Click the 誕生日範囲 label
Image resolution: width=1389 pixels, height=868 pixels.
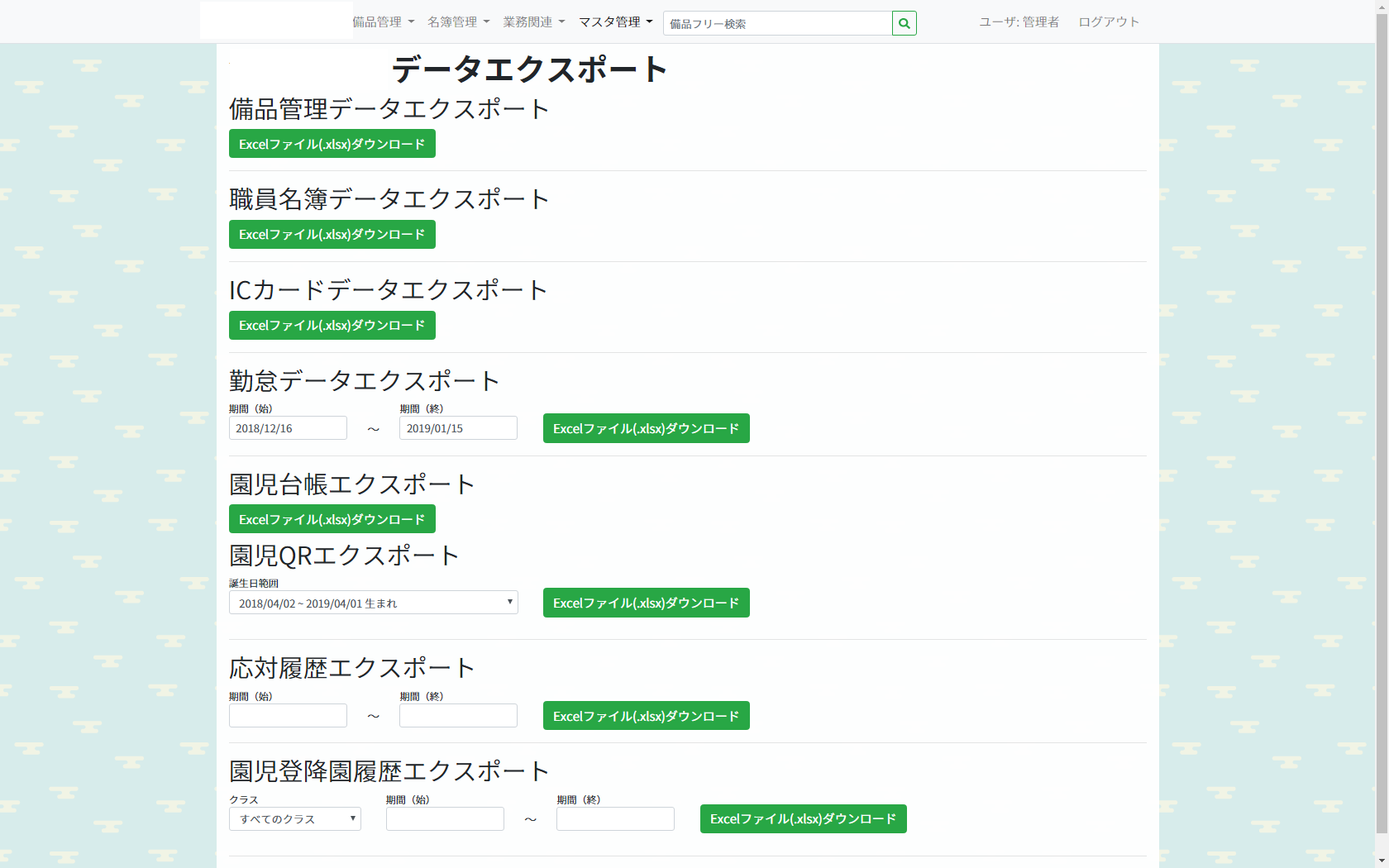coord(254,584)
